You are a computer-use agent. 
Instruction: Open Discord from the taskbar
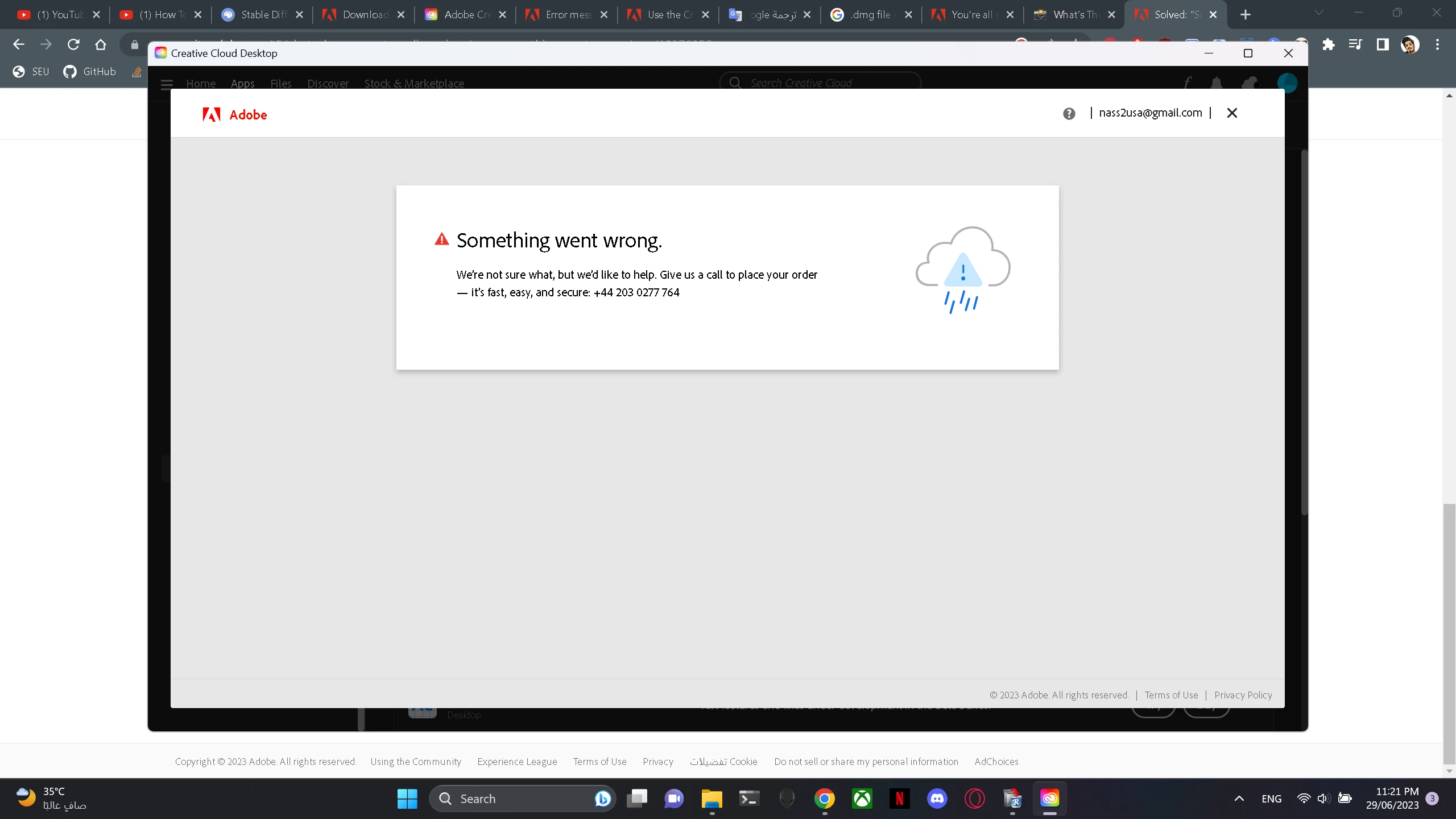pos(937,799)
